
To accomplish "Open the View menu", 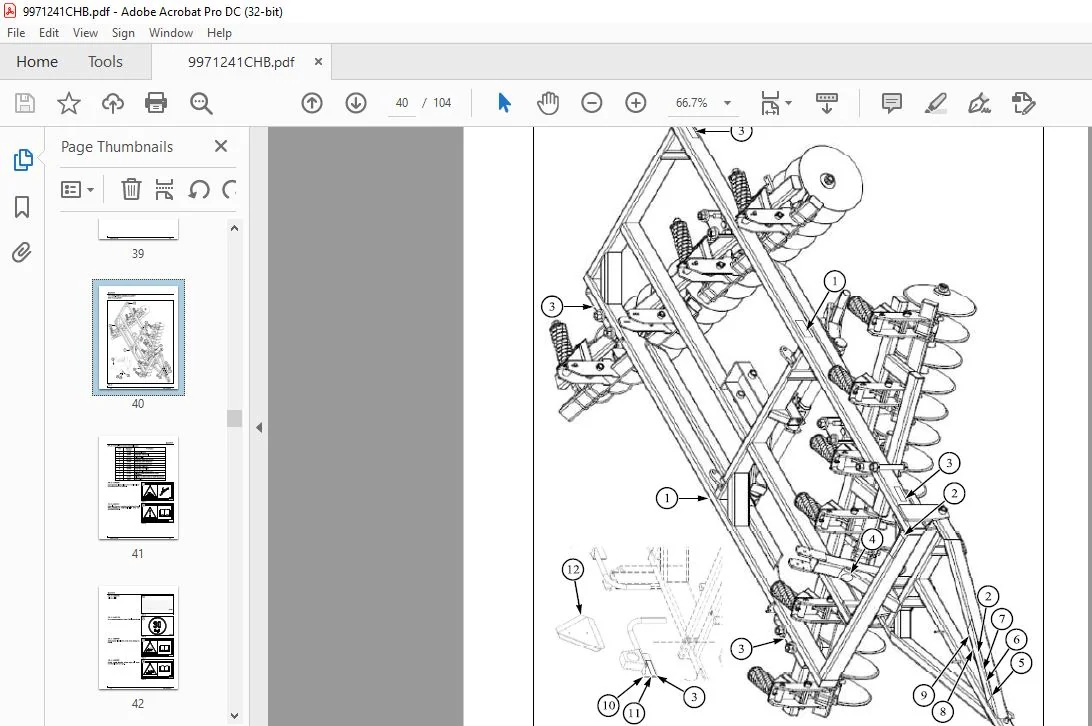I will [x=85, y=33].
